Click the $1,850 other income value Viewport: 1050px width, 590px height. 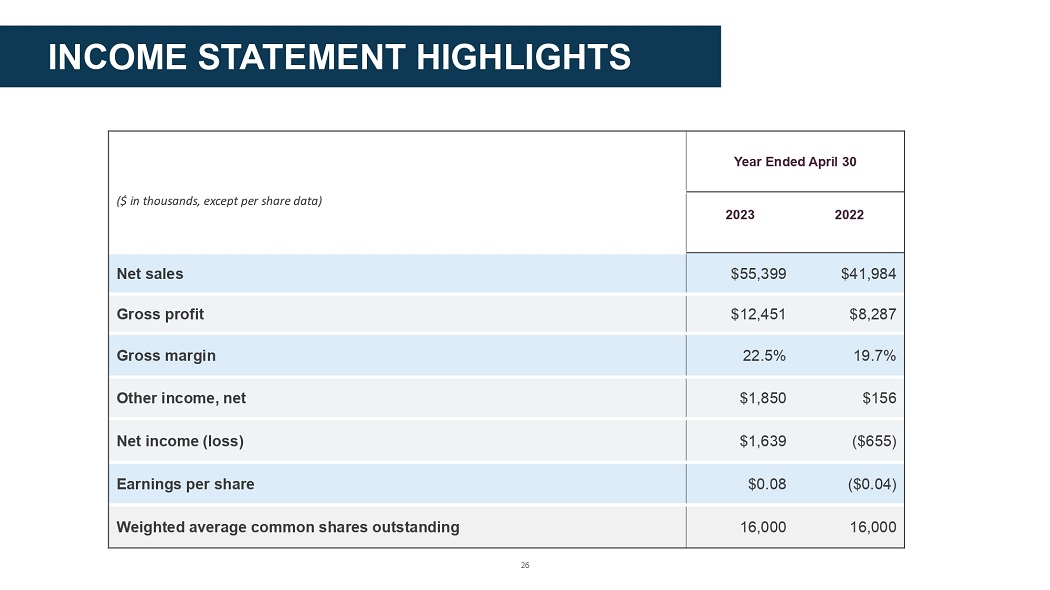coord(762,398)
